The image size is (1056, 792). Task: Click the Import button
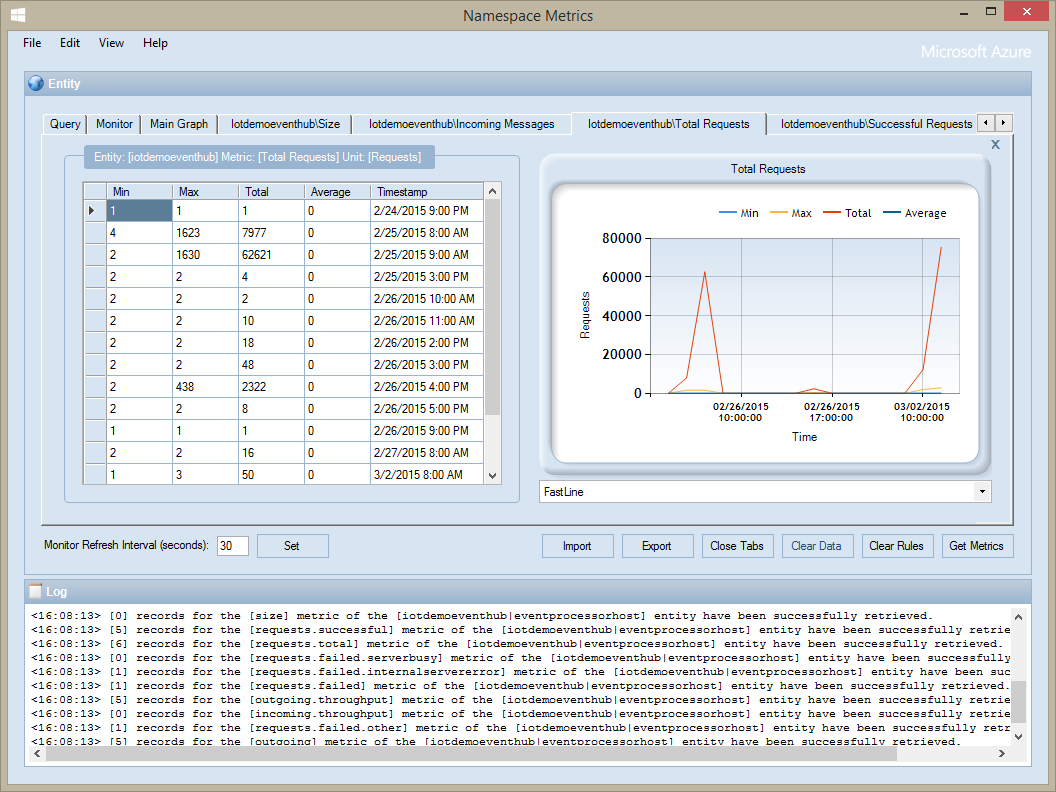[577, 546]
